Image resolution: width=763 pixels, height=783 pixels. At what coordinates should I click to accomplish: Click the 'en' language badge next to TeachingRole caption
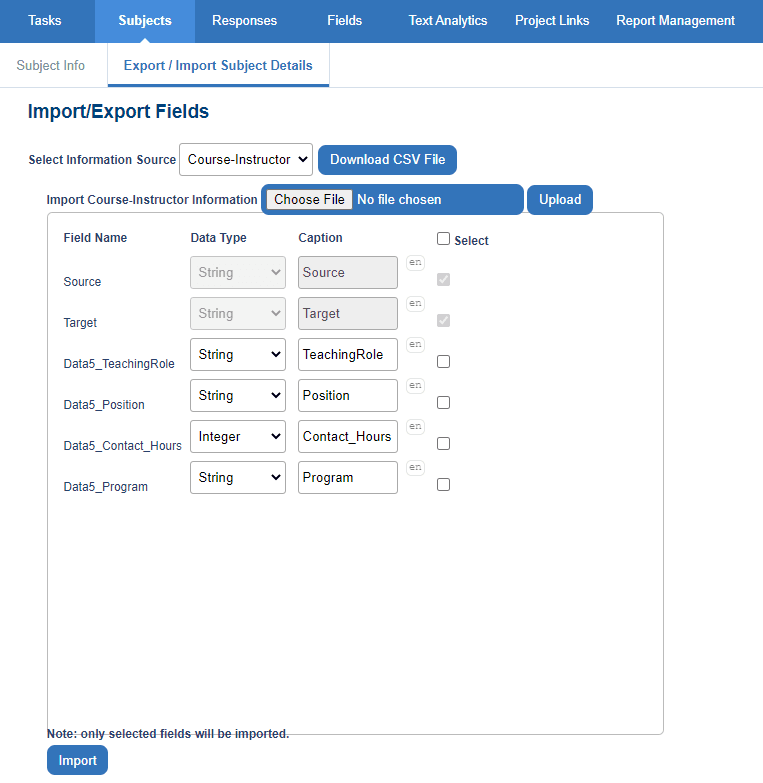pyautogui.click(x=415, y=345)
